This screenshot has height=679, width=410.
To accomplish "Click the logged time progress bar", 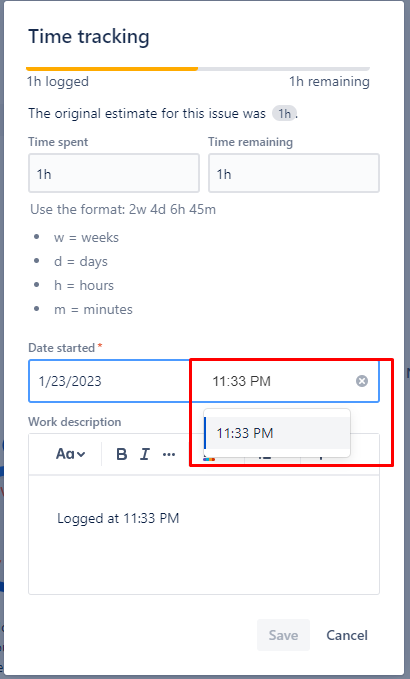I will click(x=198, y=68).
